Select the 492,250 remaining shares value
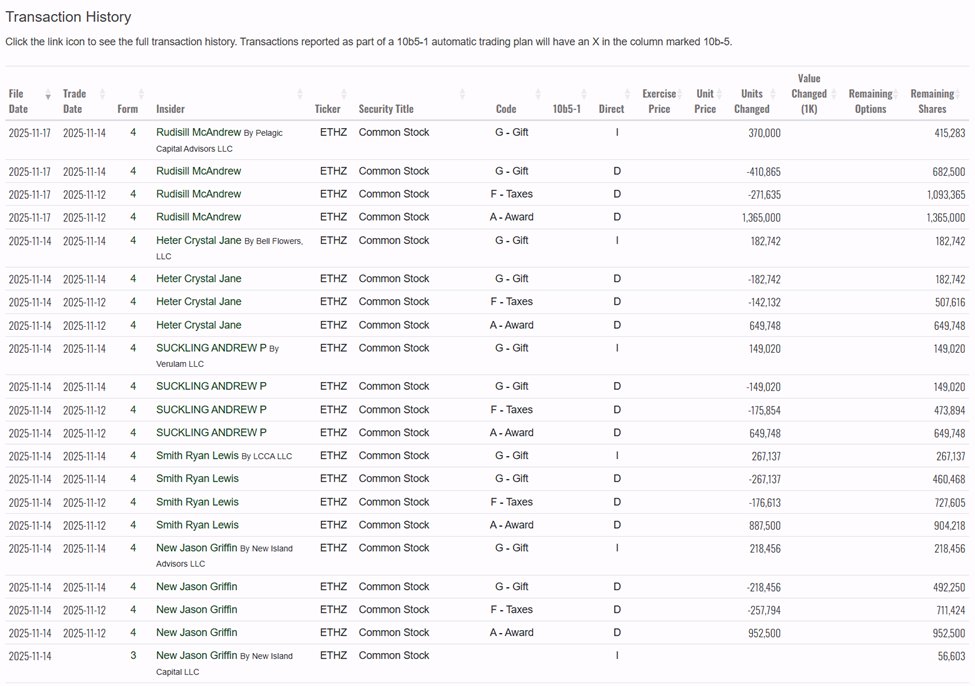The width and height of the screenshot is (975, 686). pos(950,587)
